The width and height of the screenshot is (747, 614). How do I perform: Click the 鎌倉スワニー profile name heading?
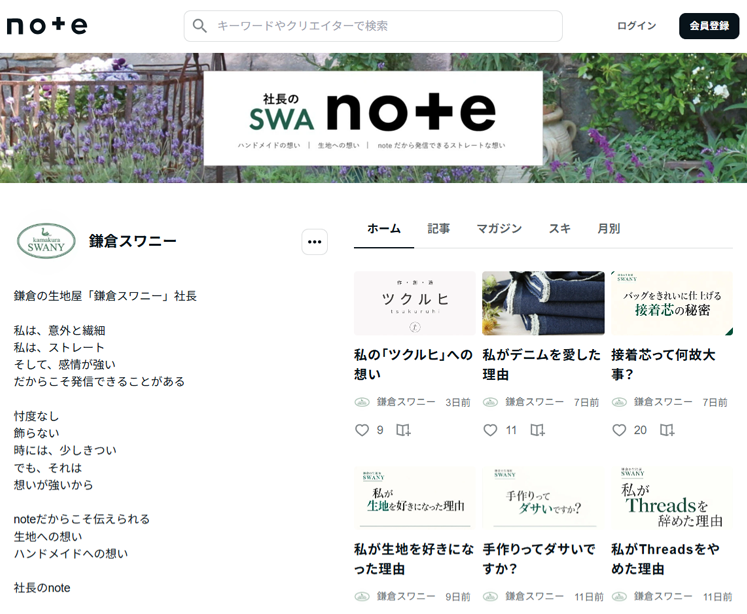[x=132, y=241]
